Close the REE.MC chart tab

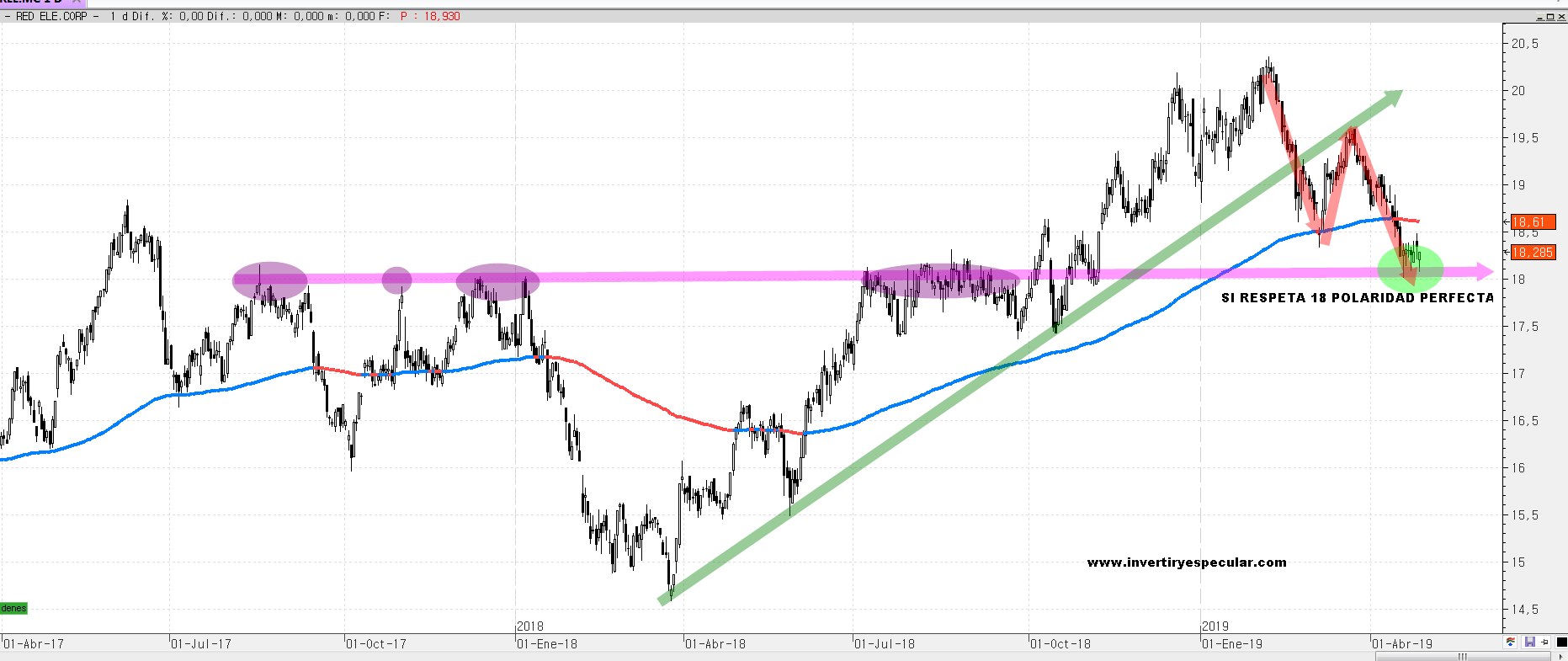pyautogui.click(x=76, y=2)
